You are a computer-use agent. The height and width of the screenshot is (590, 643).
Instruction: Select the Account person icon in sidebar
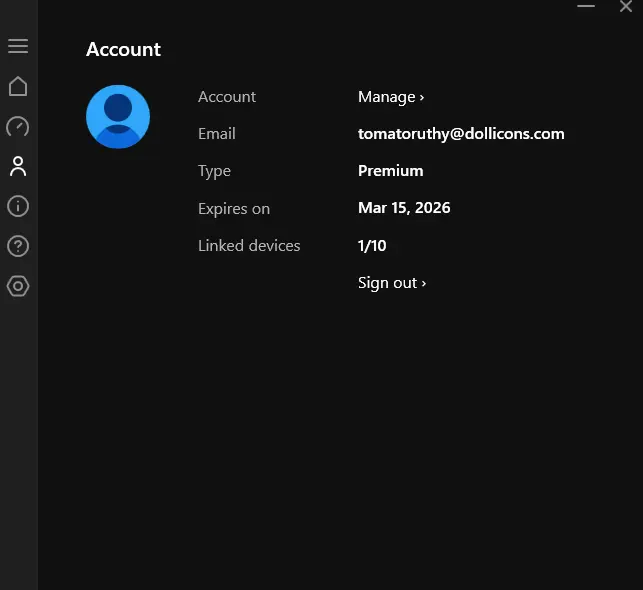(x=18, y=166)
